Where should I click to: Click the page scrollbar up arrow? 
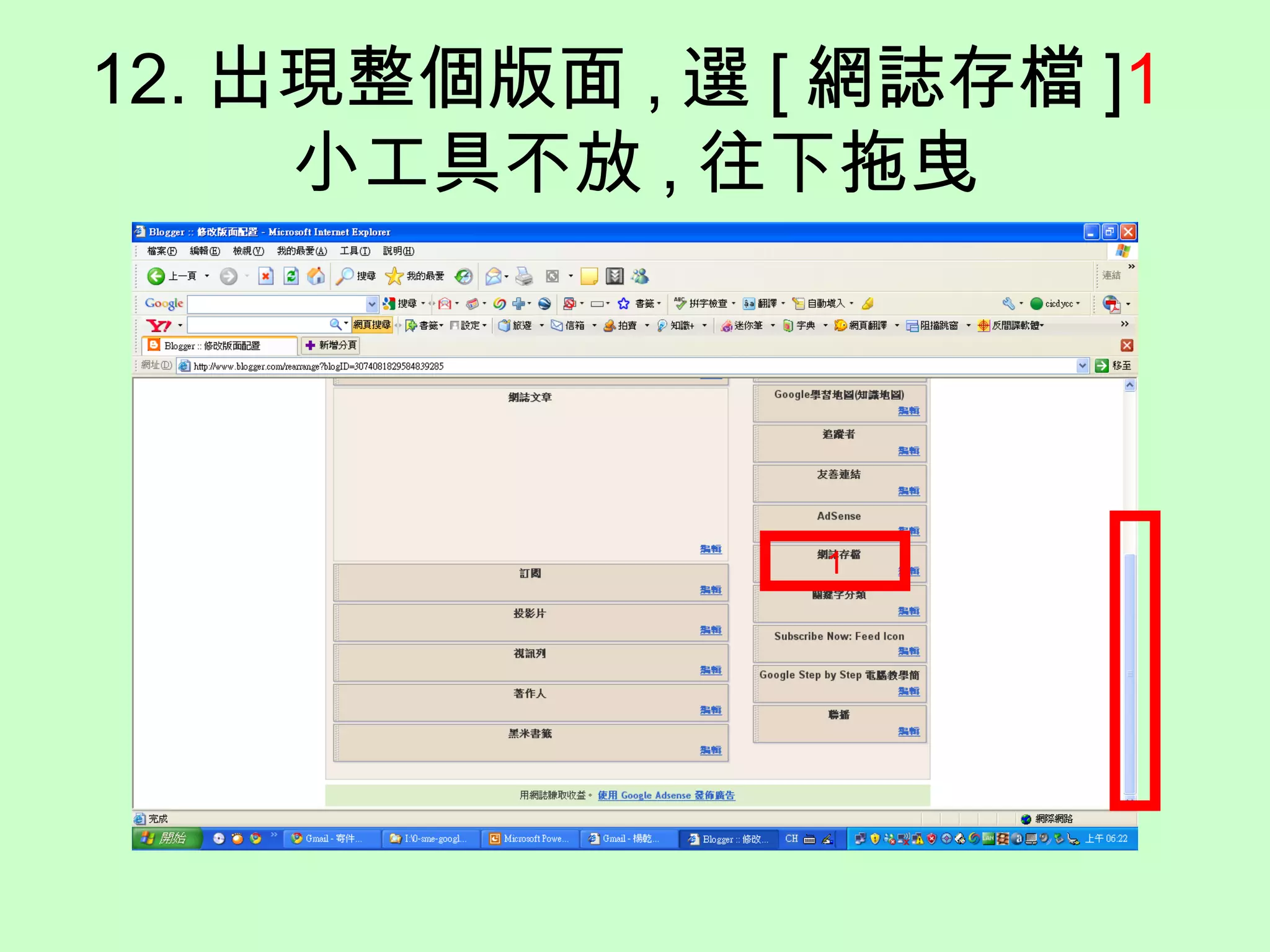(x=1130, y=385)
